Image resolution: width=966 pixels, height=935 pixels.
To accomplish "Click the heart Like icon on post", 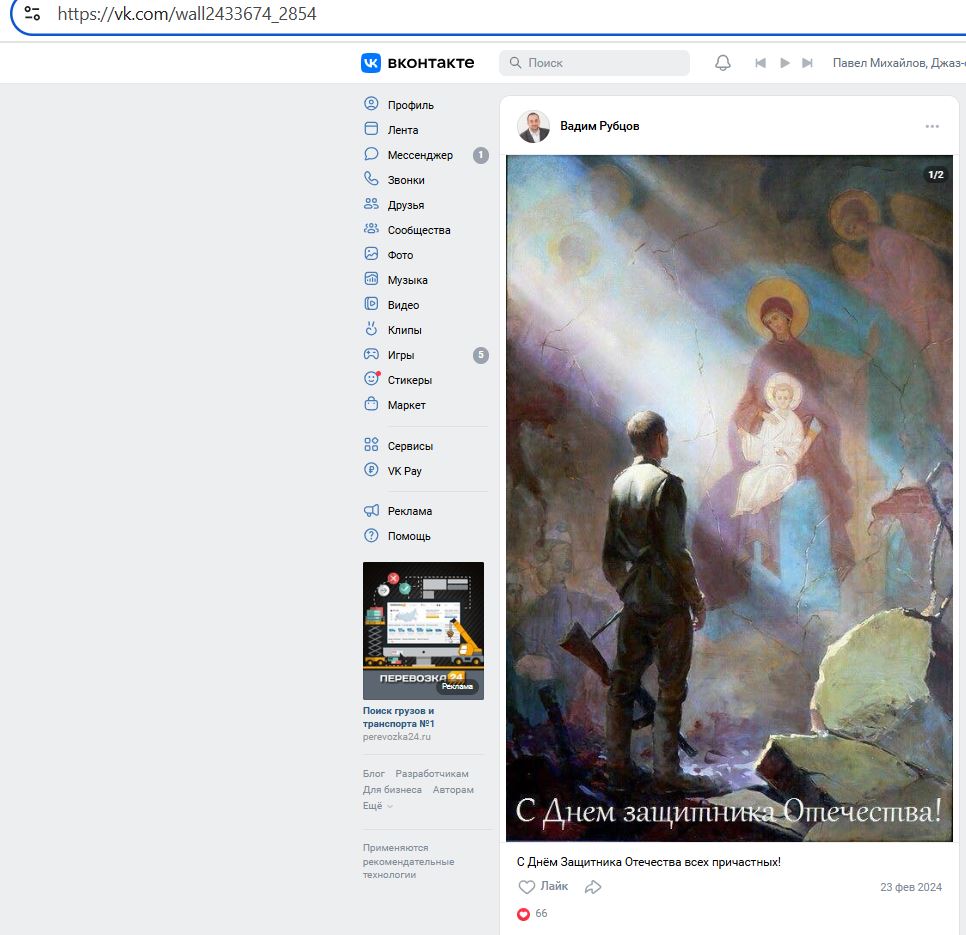I will click(526, 887).
